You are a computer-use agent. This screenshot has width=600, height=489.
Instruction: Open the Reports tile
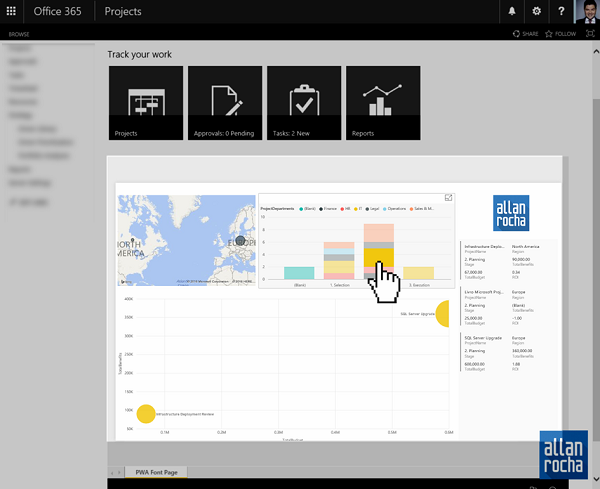click(382, 103)
